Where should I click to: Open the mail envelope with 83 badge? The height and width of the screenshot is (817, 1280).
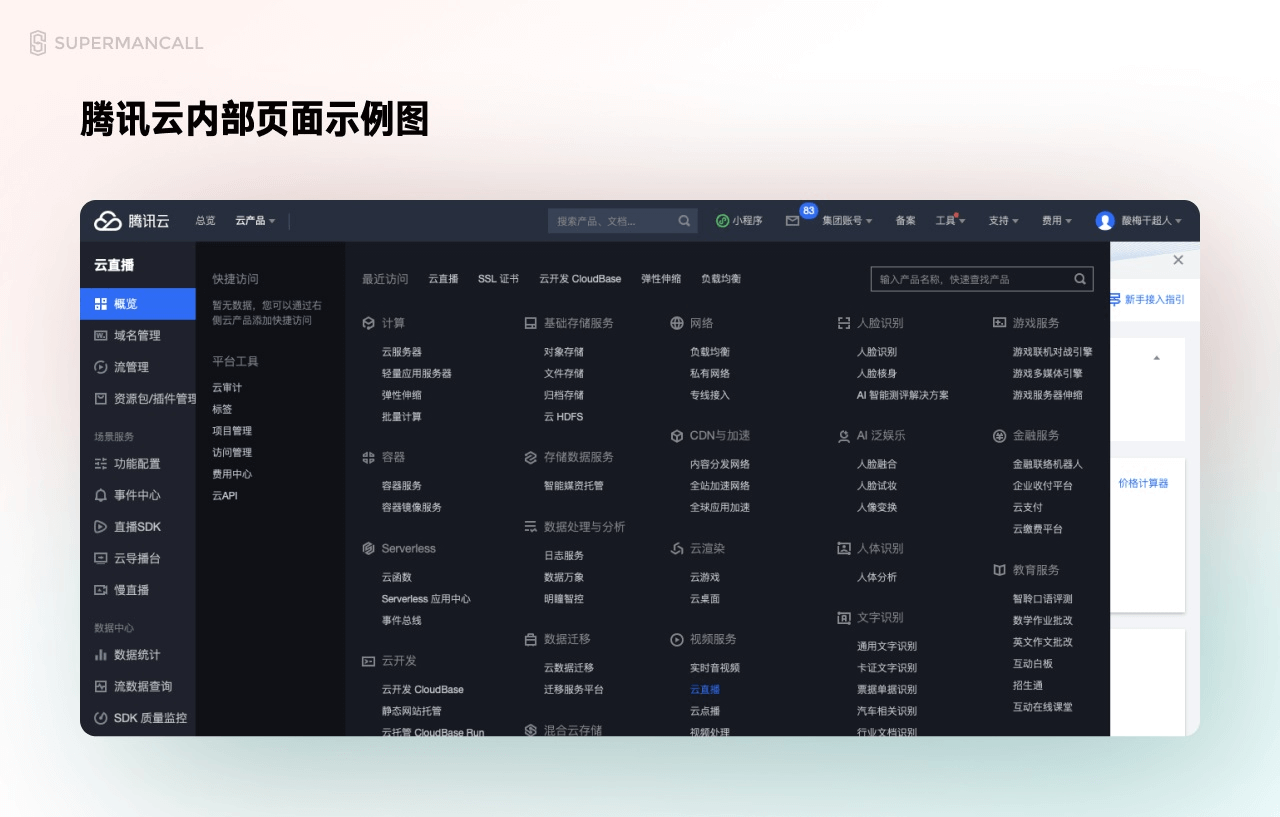point(793,221)
